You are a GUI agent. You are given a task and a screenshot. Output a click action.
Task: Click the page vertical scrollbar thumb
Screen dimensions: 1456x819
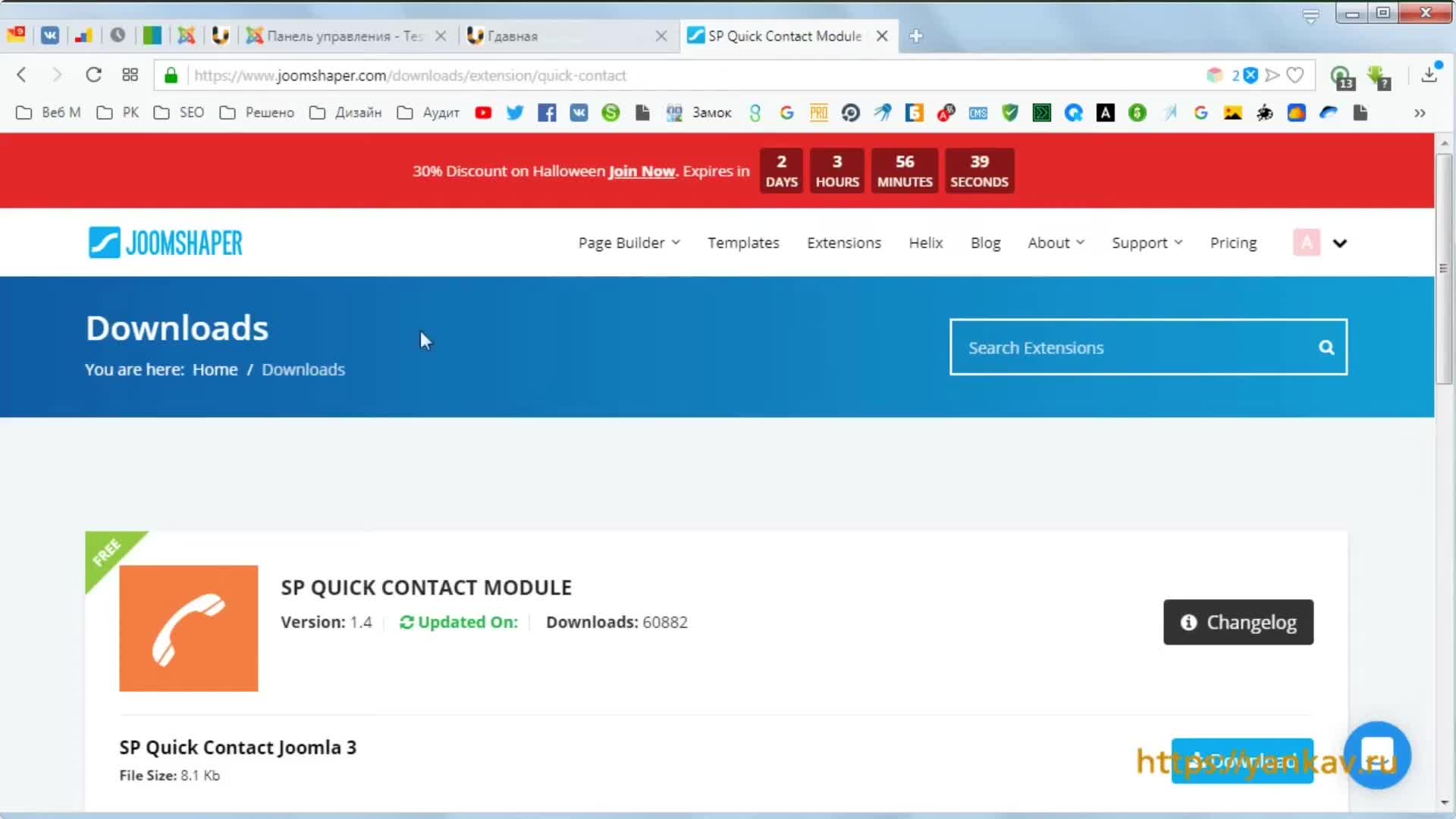pyautogui.click(x=1444, y=270)
